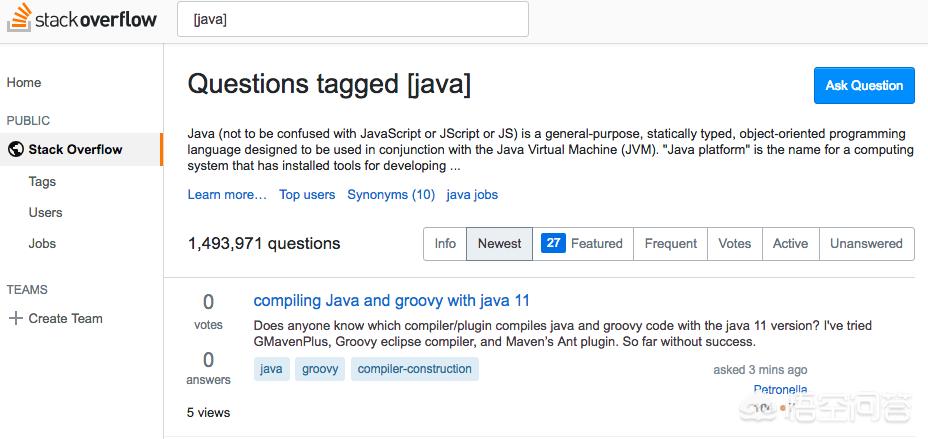Click the 5 views text
This screenshot has width=928, height=439.
(208, 412)
